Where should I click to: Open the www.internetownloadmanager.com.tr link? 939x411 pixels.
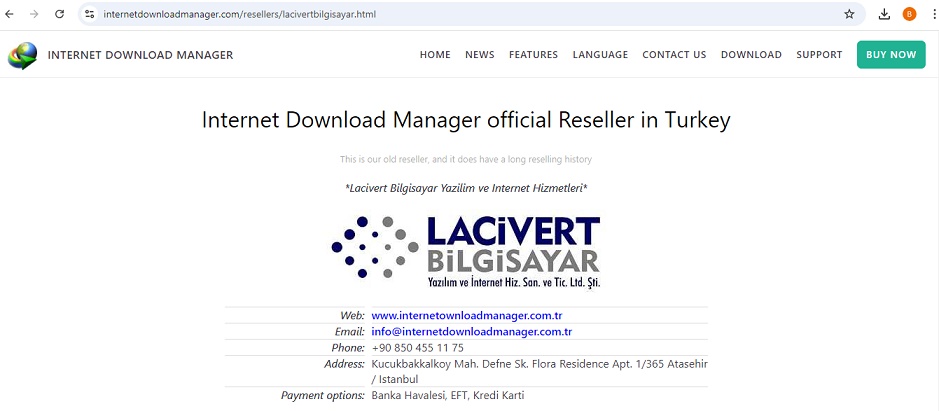point(467,315)
